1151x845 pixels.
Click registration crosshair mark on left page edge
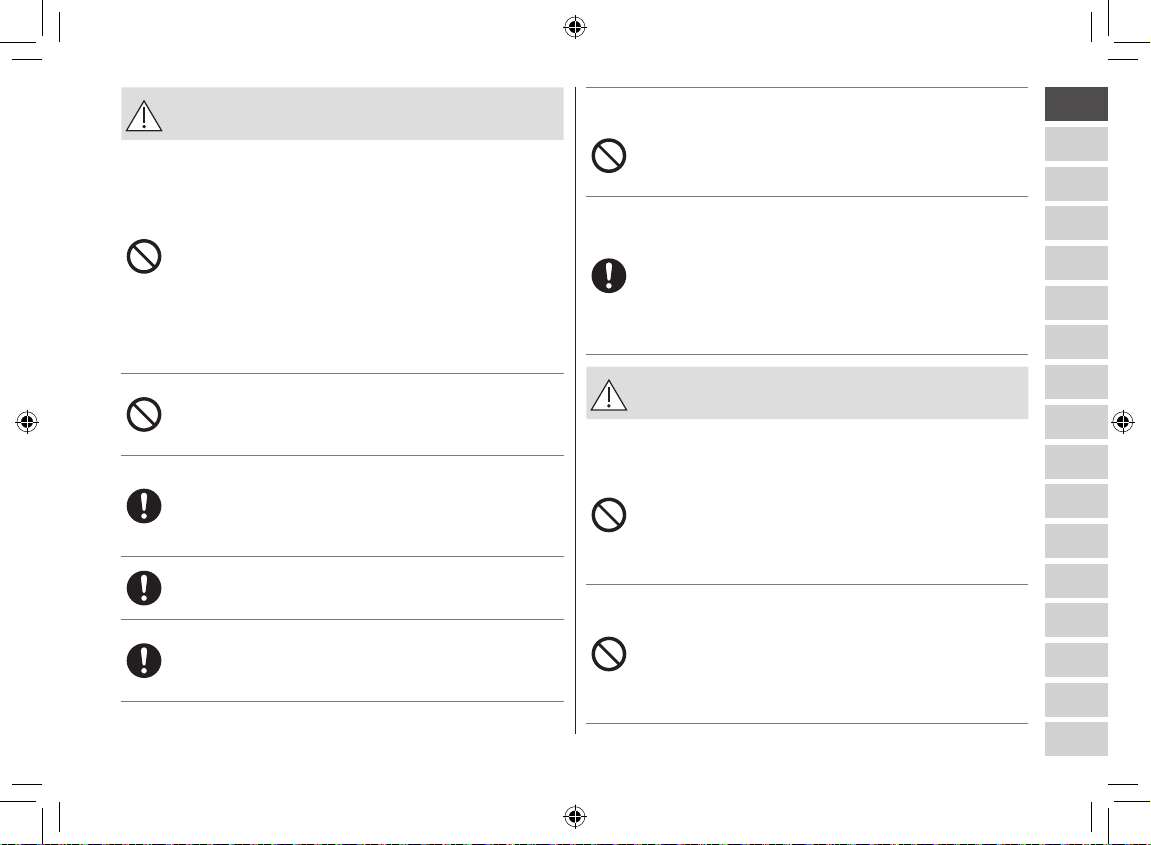(x=27, y=422)
